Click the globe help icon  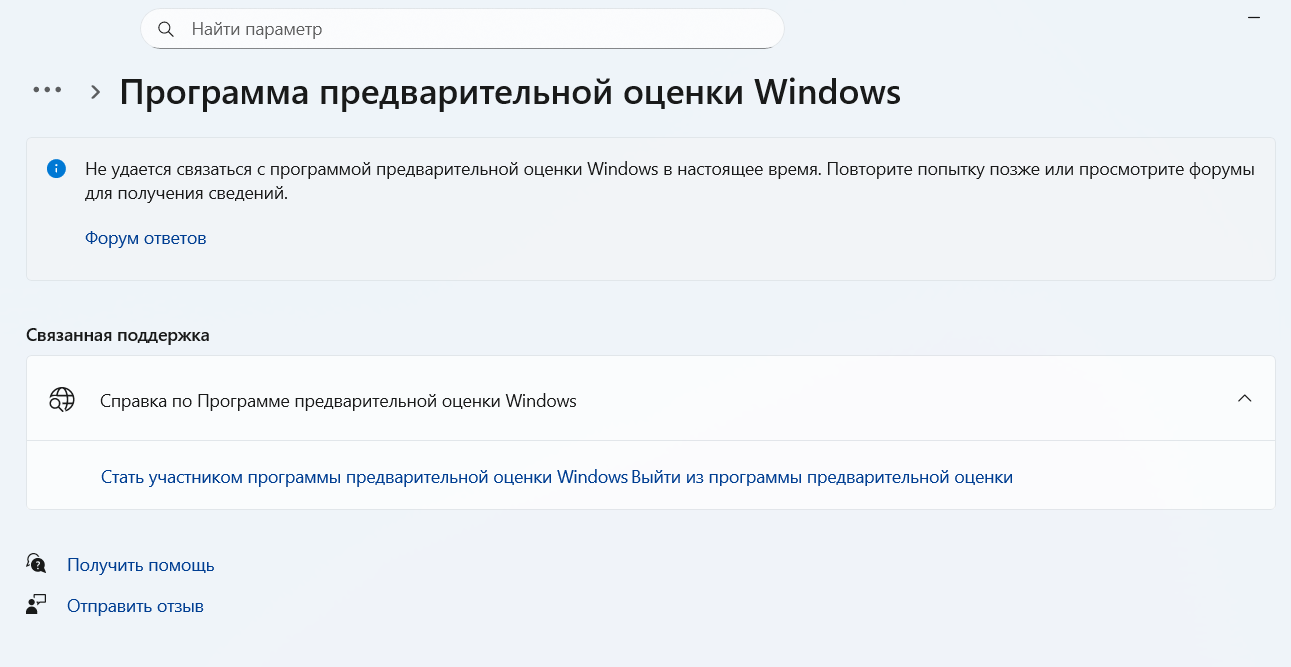tap(62, 400)
